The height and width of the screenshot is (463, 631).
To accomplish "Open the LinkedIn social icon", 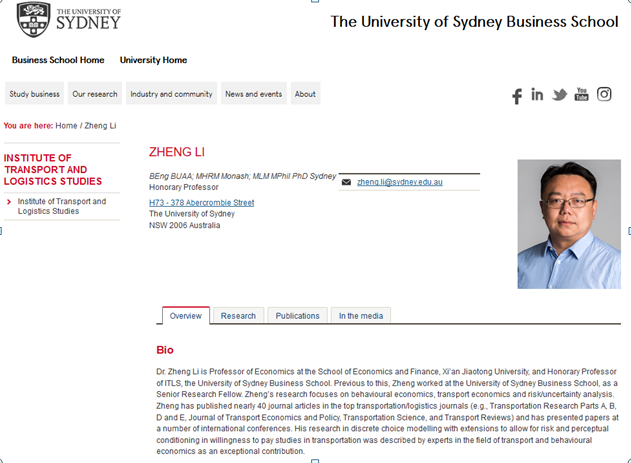I will (537, 95).
